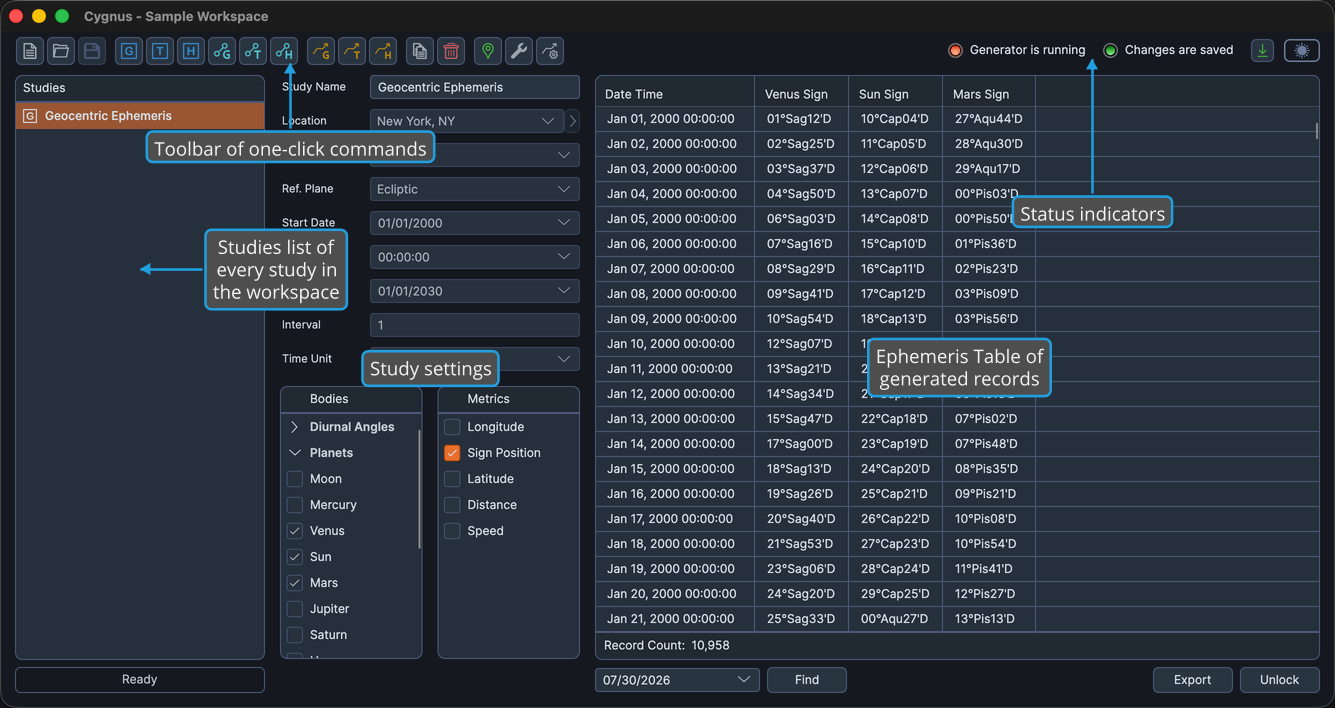Click the orange trend-line H icon
The height and width of the screenshot is (708, 1335).
click(383, 51)
